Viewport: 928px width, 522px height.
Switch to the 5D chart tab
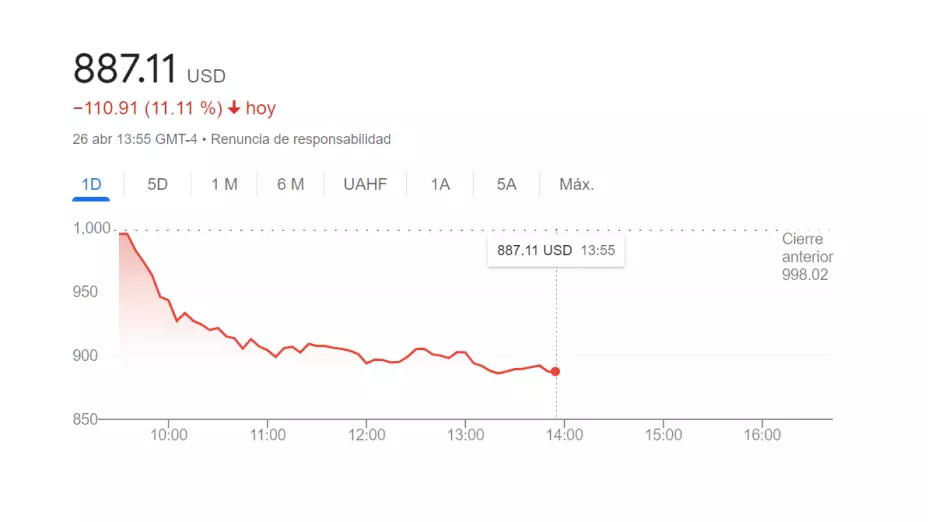(x=157, y=184)
